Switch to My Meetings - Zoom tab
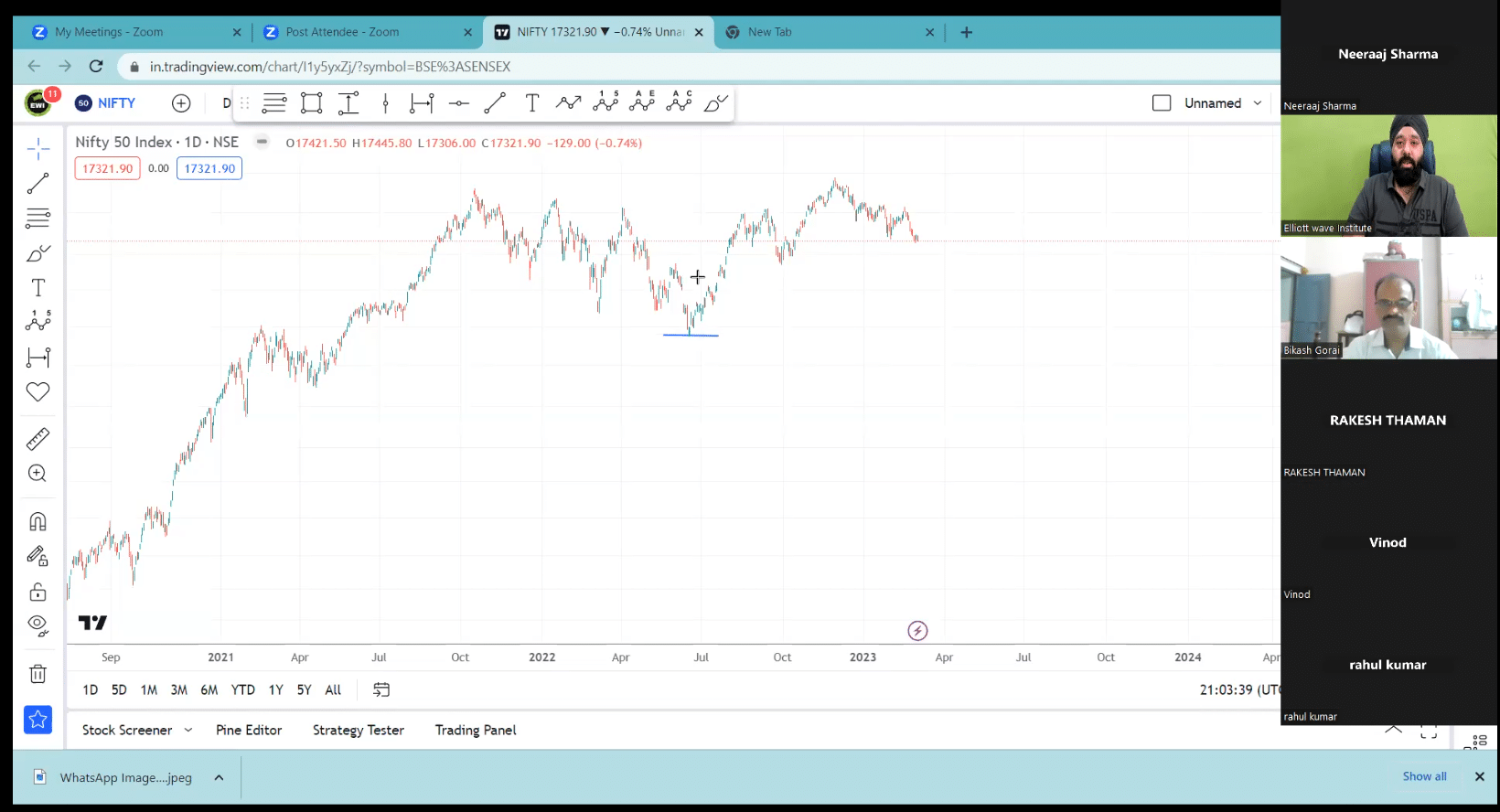The height and width of the screenshot is (812, 1500). point(135,32)
